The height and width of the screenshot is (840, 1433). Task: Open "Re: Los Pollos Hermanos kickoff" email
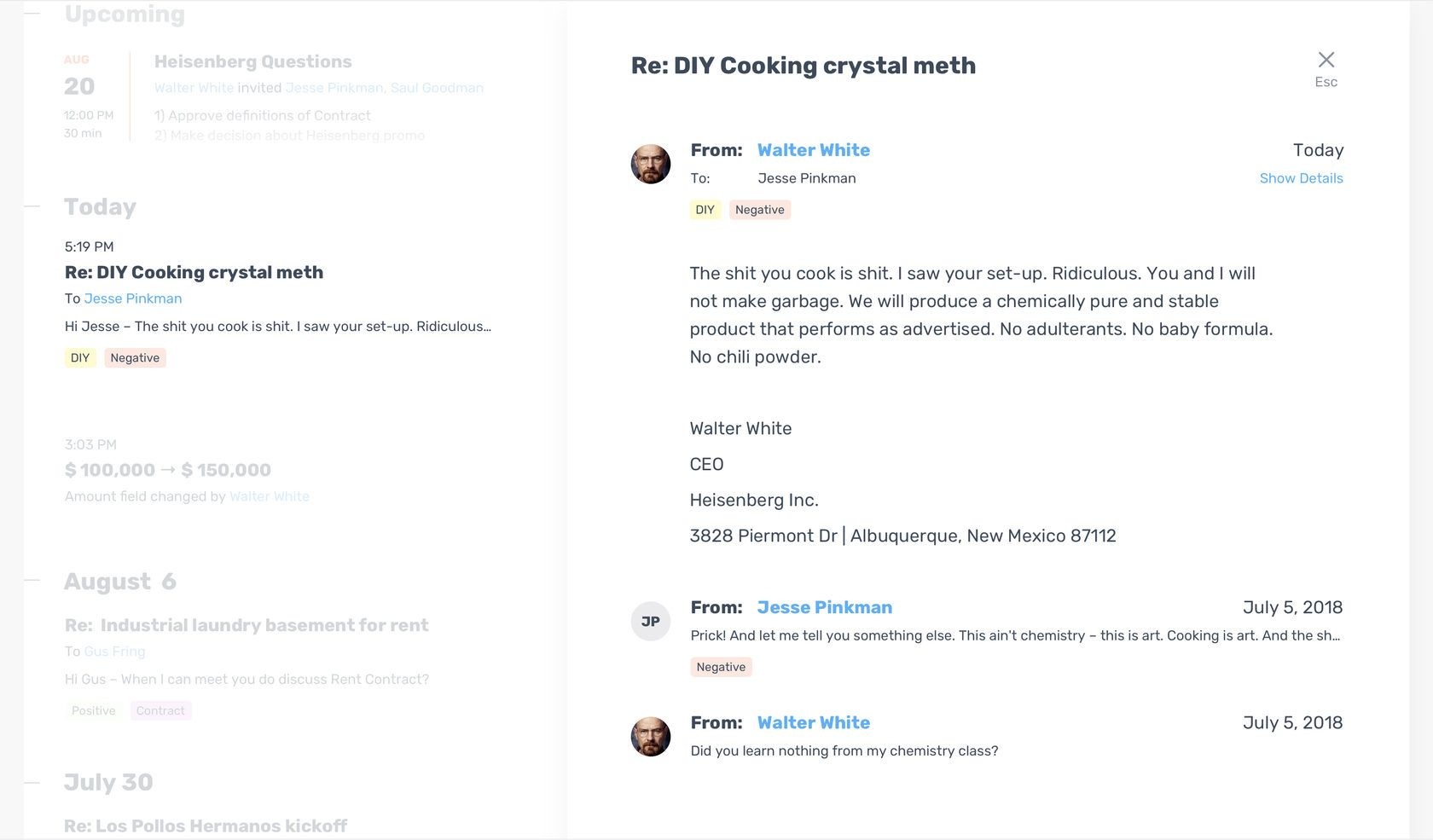coord(206,826)
